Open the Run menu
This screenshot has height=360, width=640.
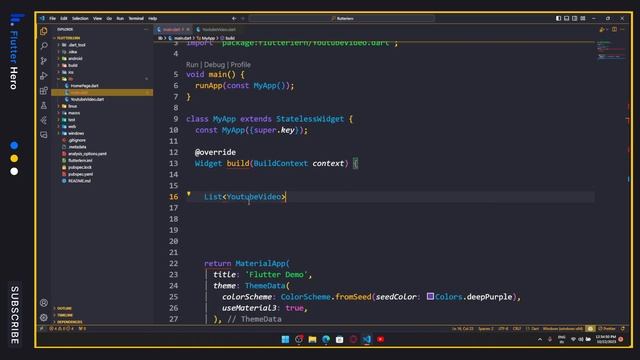click(x=120, y=18)
